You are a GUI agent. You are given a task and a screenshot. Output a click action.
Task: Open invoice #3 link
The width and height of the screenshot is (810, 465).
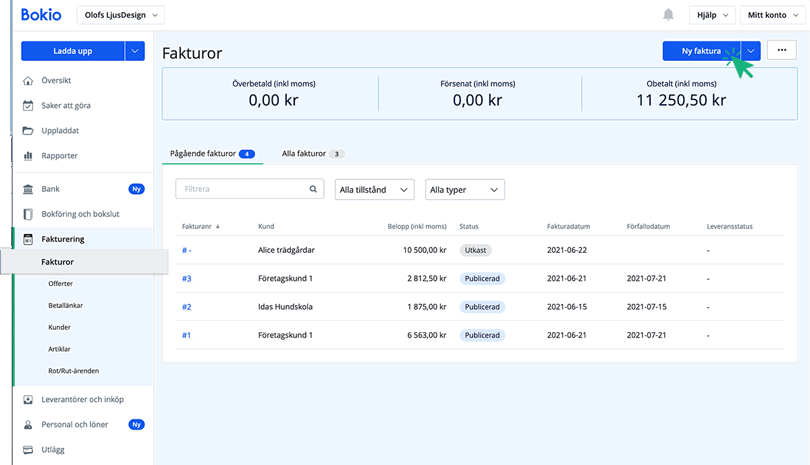(186, 279)
